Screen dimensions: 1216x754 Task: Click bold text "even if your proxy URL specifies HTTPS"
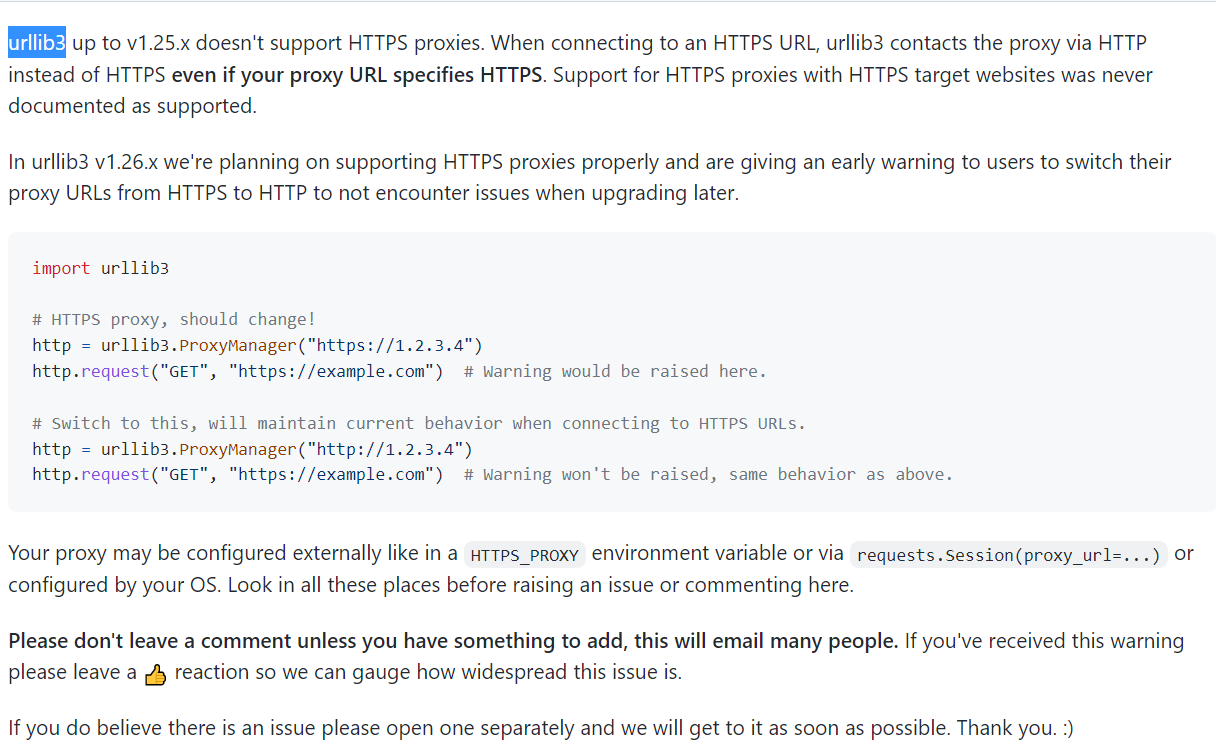357,75
